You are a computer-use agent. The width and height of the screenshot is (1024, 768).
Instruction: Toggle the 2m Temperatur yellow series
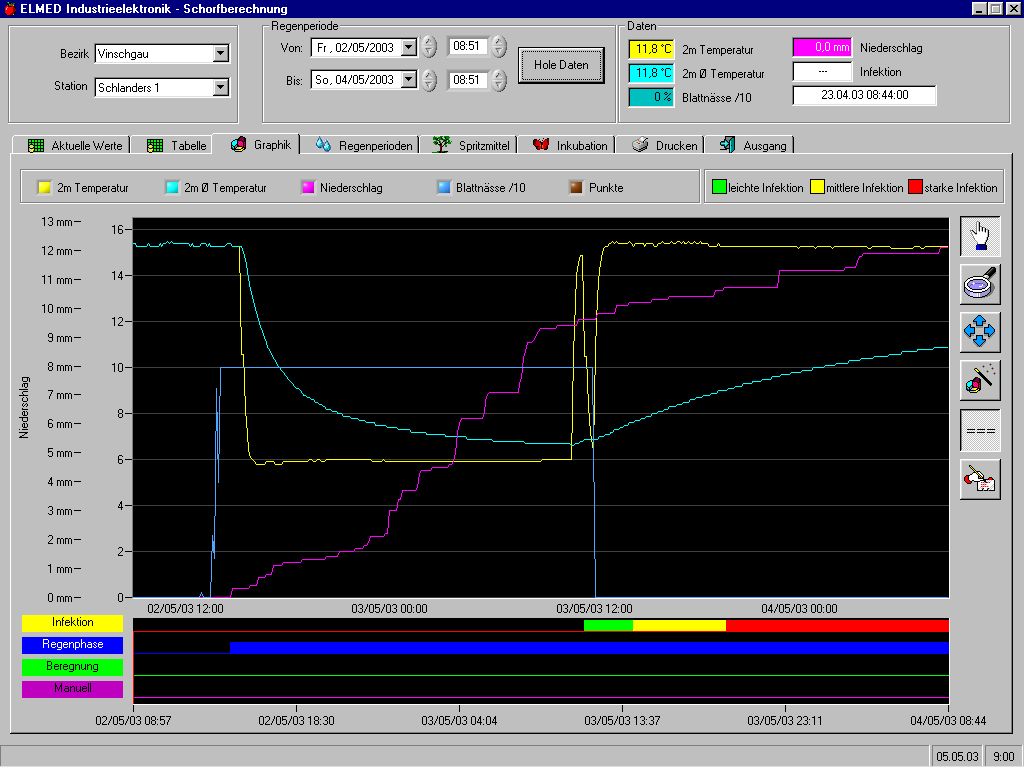pyautogui.click(x=44, y=187)
